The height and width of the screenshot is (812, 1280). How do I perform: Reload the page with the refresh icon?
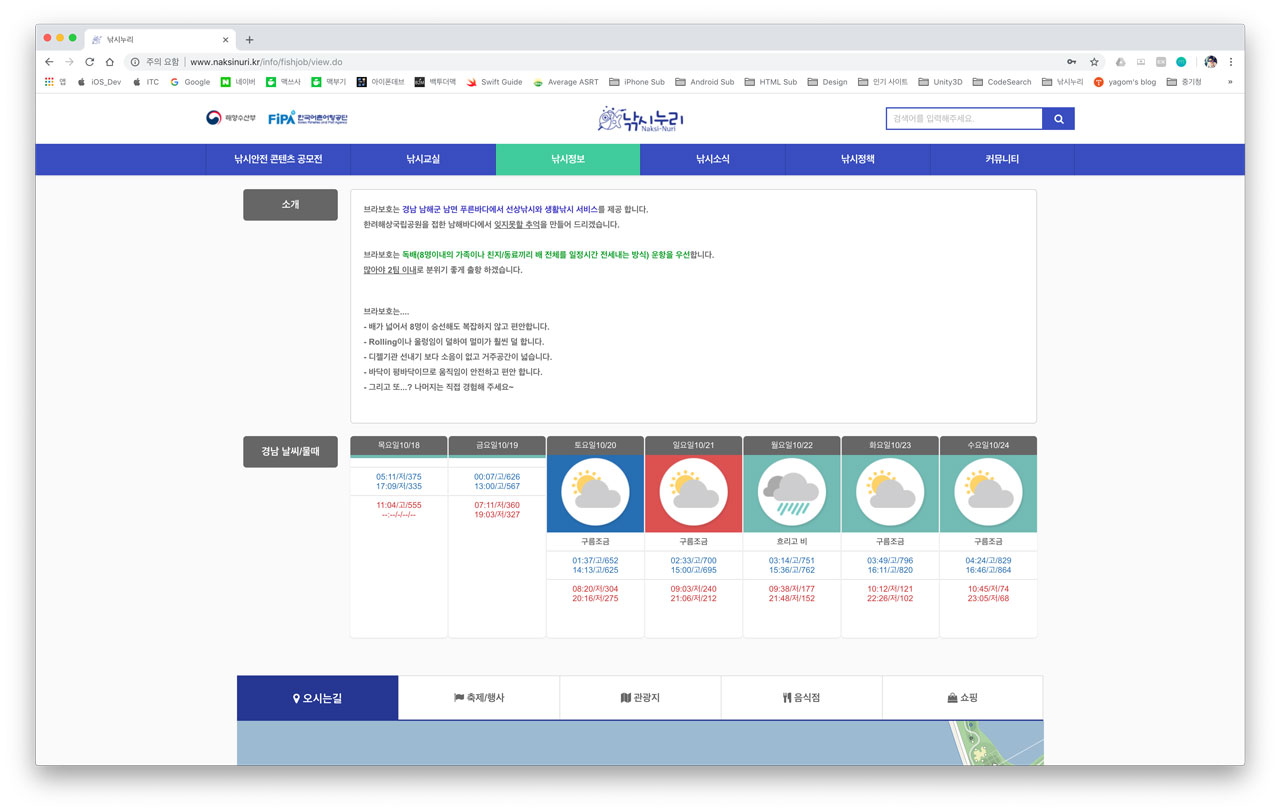pyautogui.click(x=89, y=62)
